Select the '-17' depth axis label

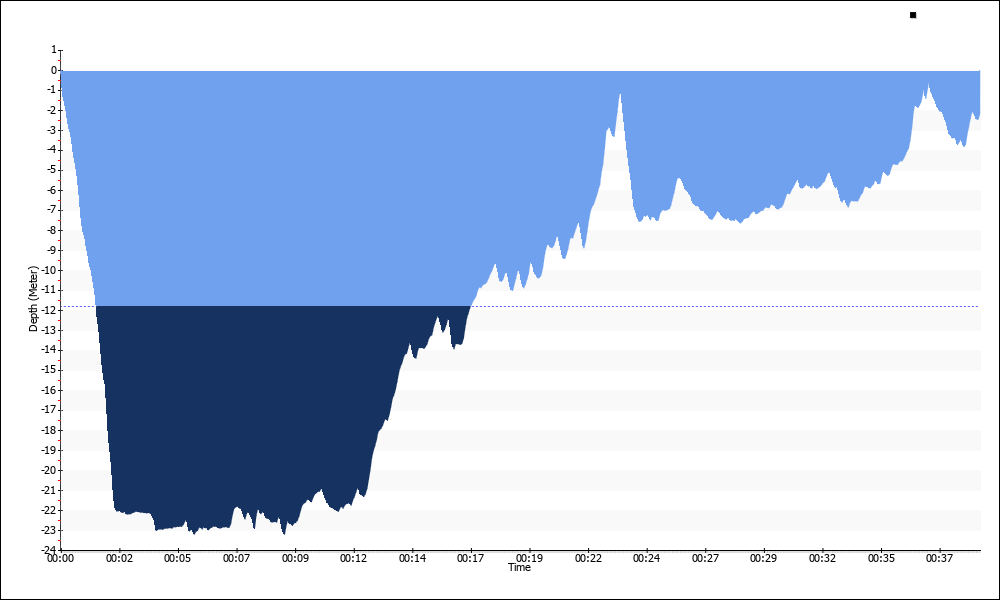(49, 410)
